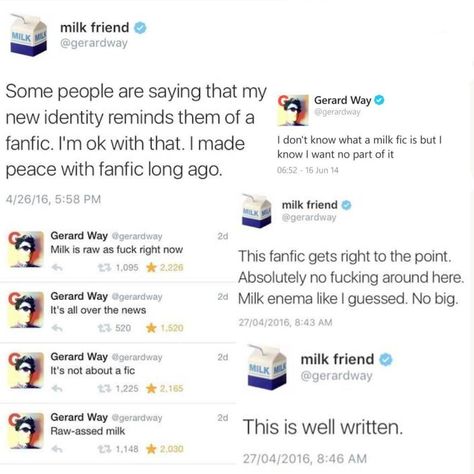
Task: Retweet 'It's all over the news' tweet
Action: [x=104, y=328]
